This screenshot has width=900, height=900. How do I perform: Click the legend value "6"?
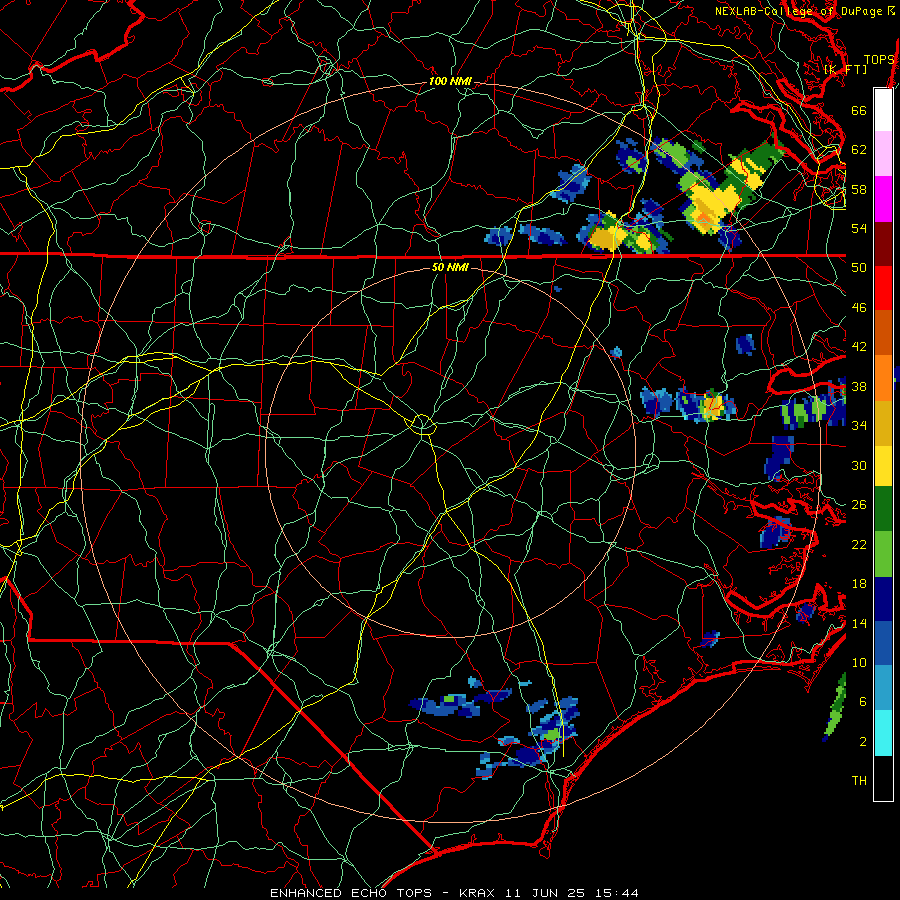click(863, 701)
